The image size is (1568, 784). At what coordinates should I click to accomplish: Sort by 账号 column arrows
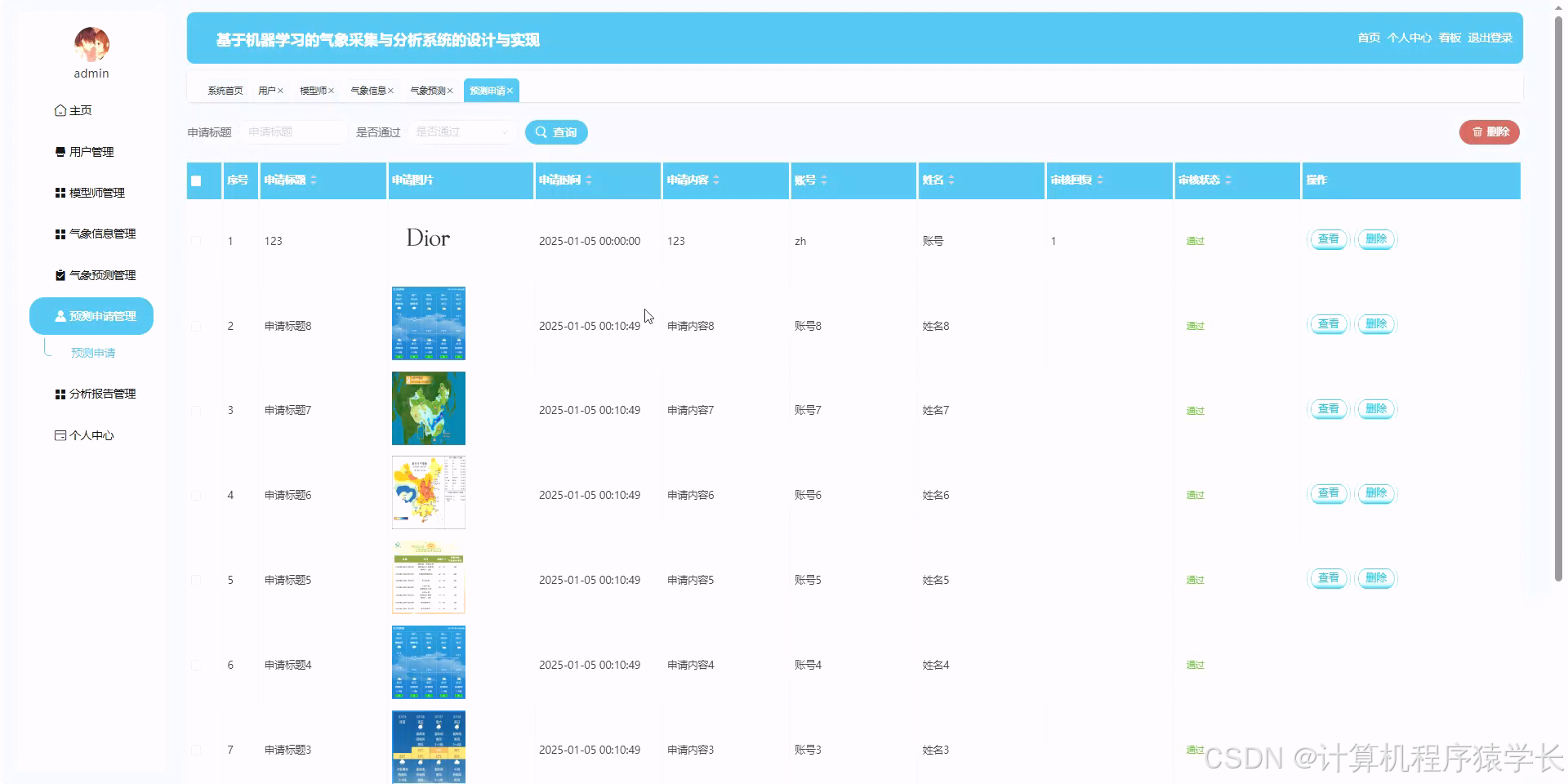[x=824, y=180]
